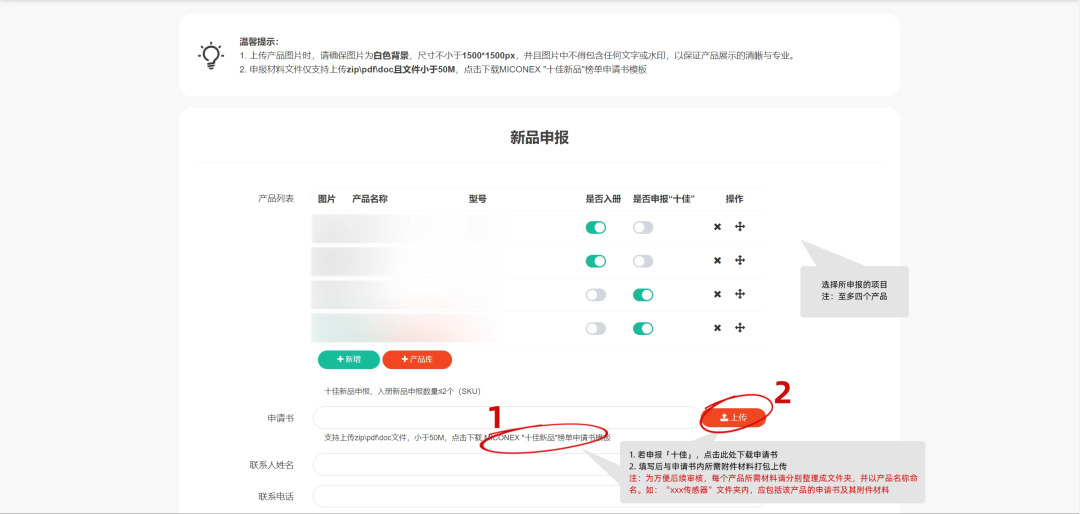Click the 是否申报"十佳" column header
Viewport: 1080px width, 514px height.
[664, 199]
